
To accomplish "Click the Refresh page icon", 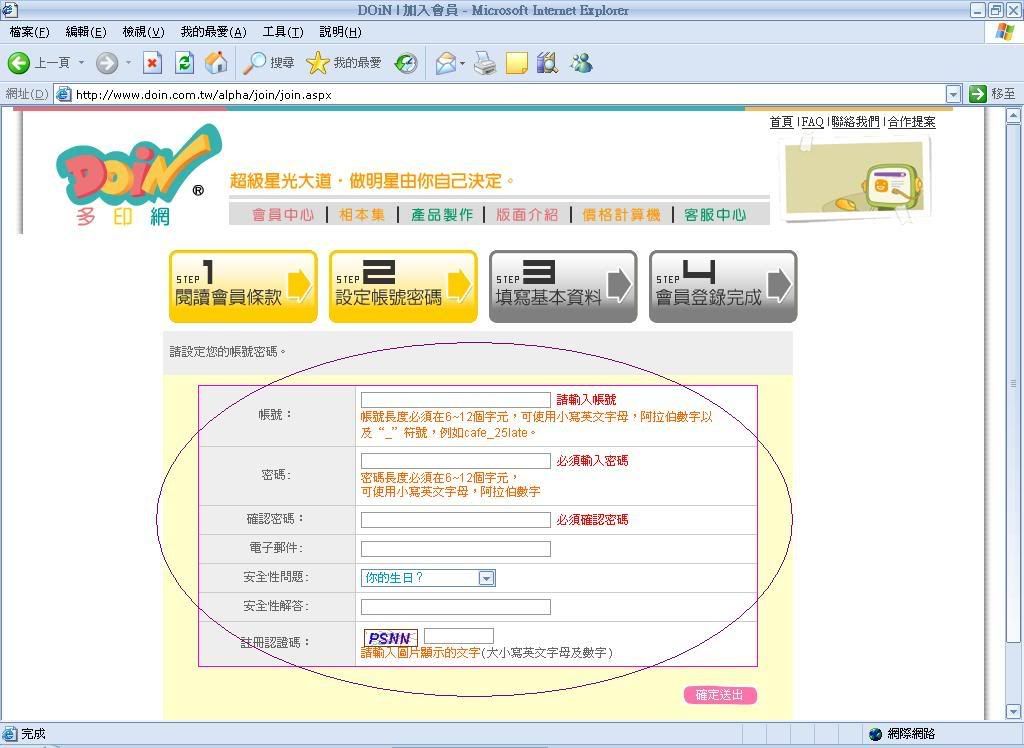I will coord(184,63).
